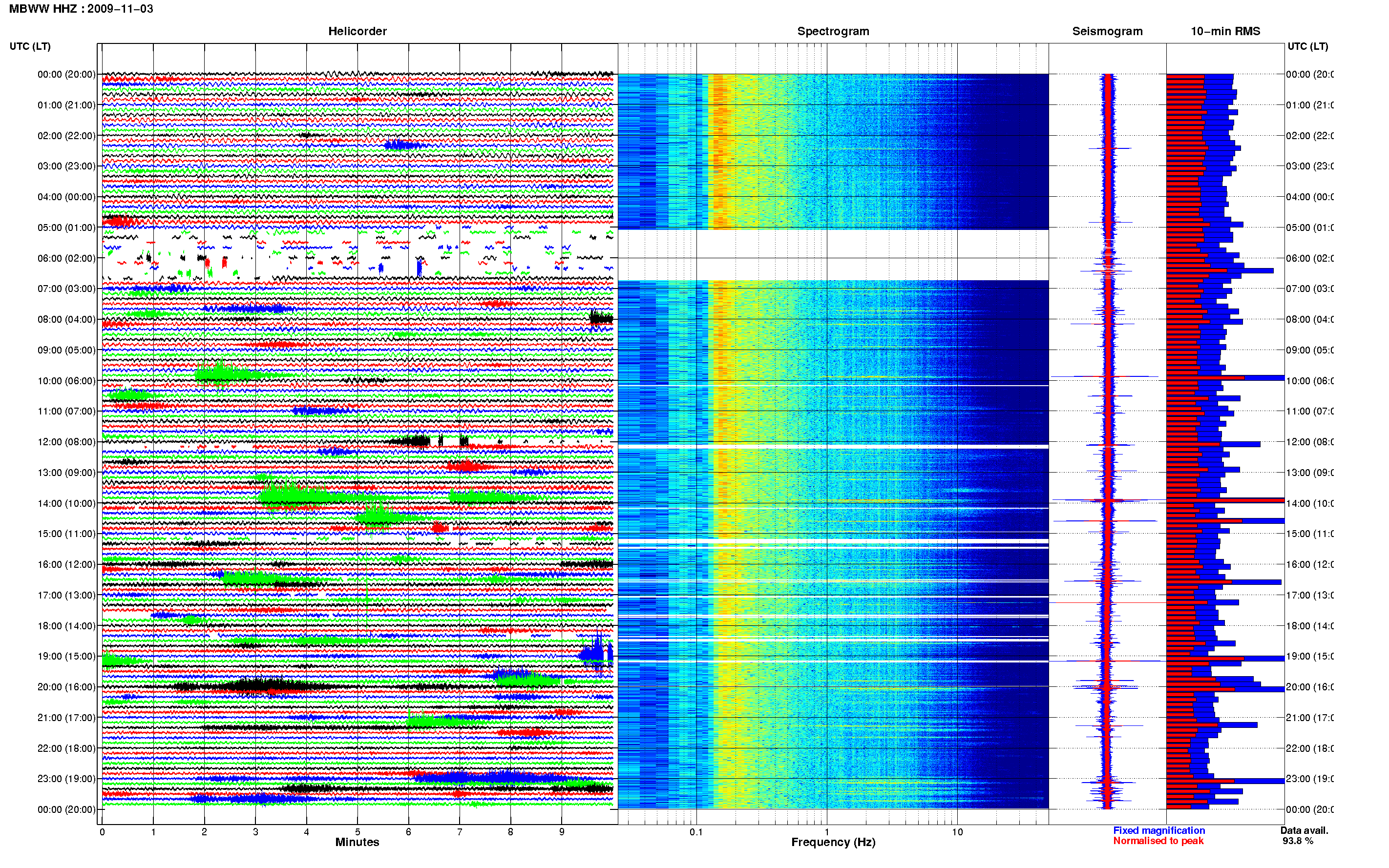This screenshot has width=1389, height=868.
Task: Click the Seismogram panel title
Action: point(1107,31)
